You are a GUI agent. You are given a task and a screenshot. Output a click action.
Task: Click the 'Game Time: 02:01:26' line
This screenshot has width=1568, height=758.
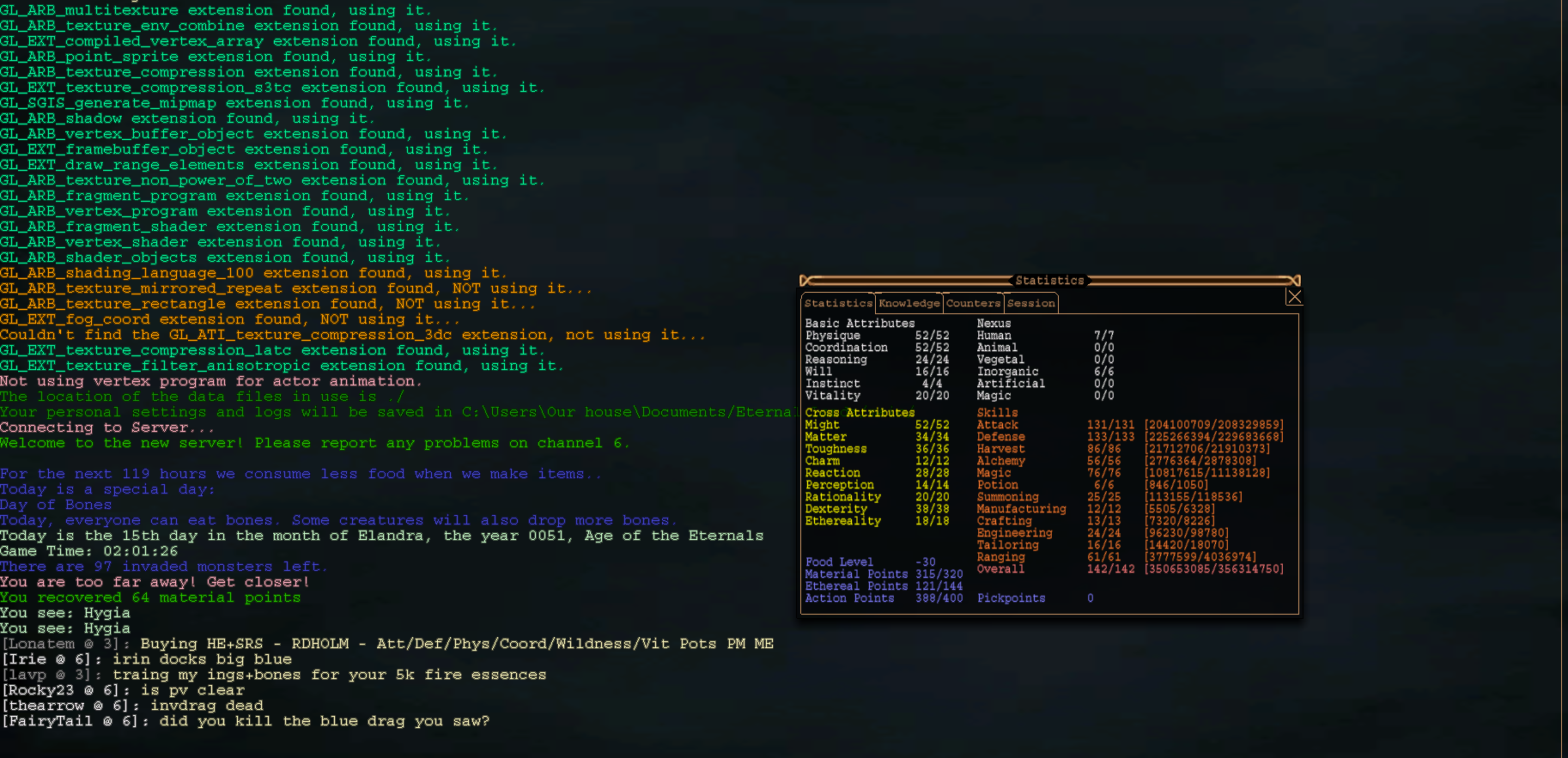click(89, 551)
